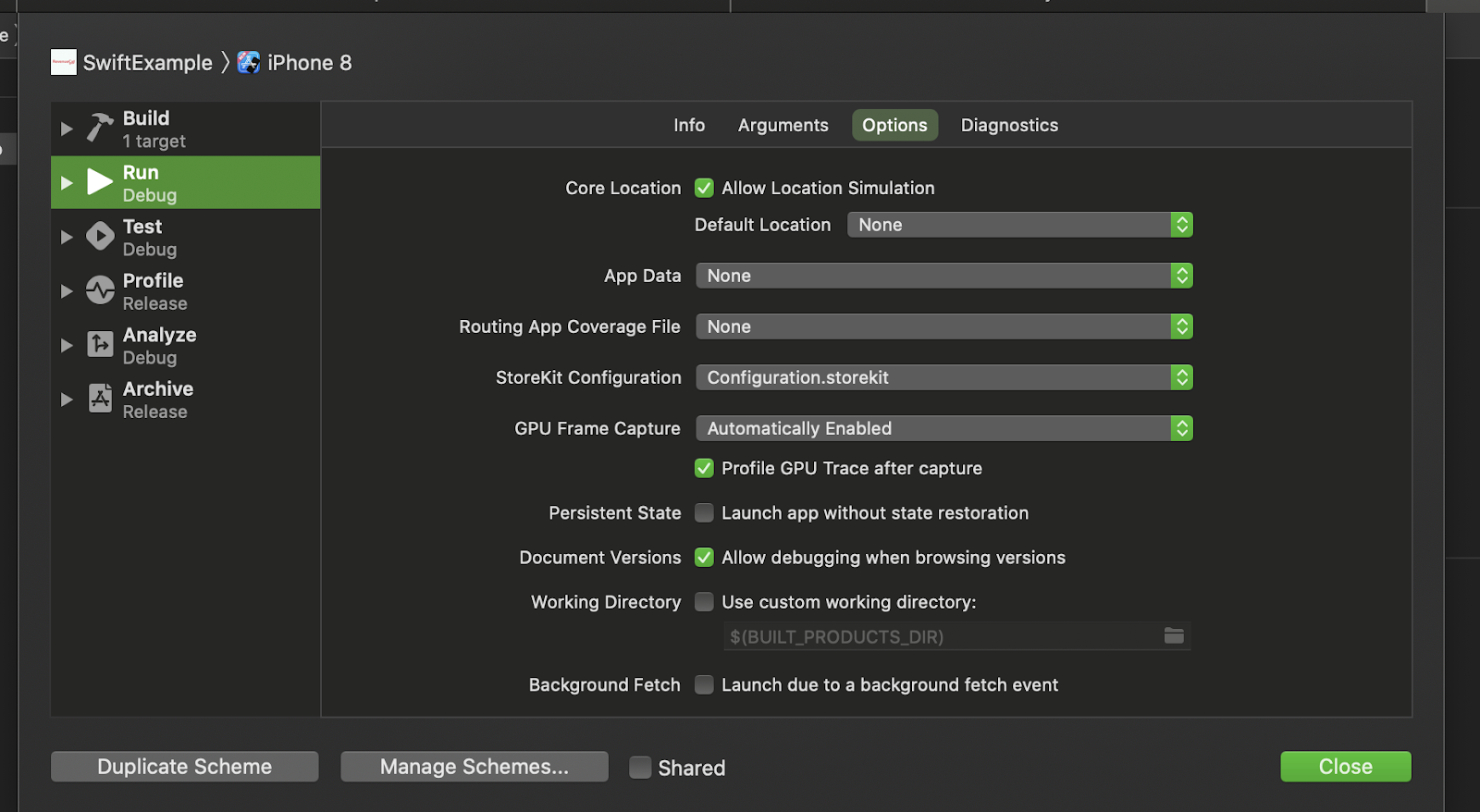
Task: Click the folder icon for working directory
Action: [1174, 635]
